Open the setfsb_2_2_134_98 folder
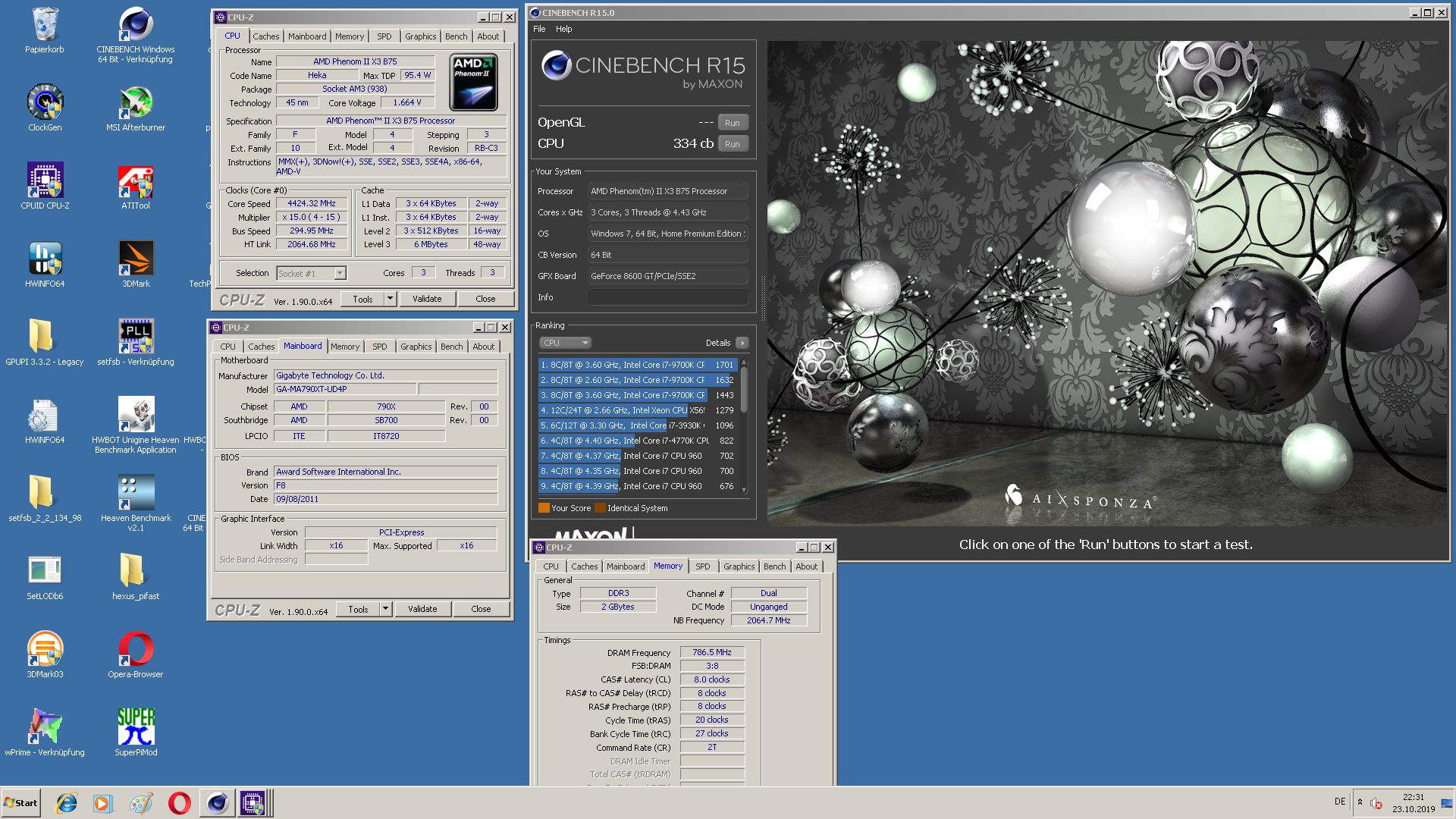1456x819 pixels. [x=45, y=499]
